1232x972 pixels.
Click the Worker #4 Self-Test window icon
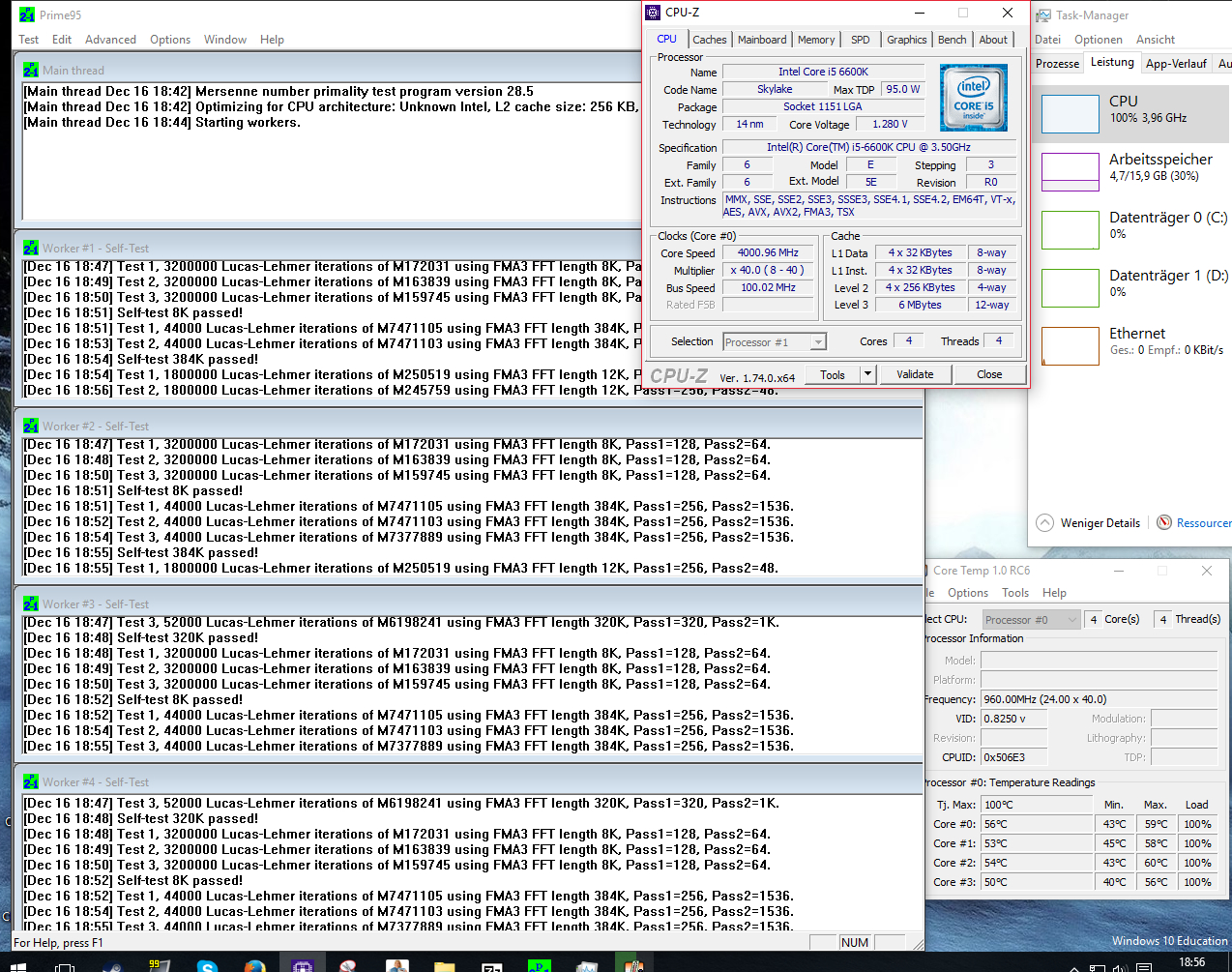[x=31, y=781]
